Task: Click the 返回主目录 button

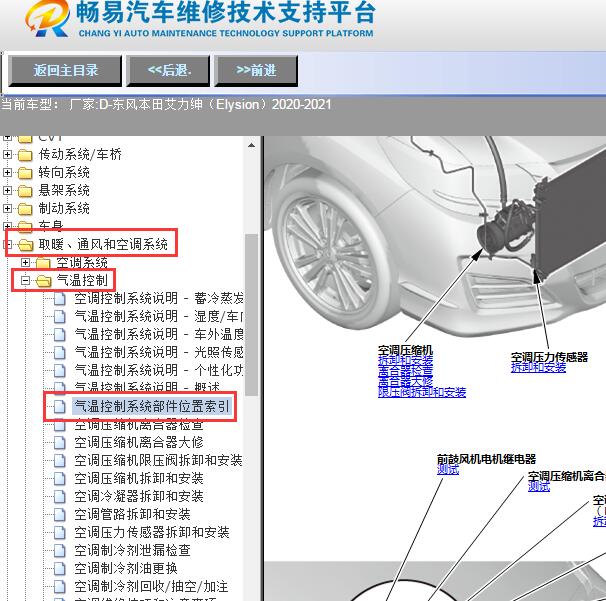Action: [65, 70]
